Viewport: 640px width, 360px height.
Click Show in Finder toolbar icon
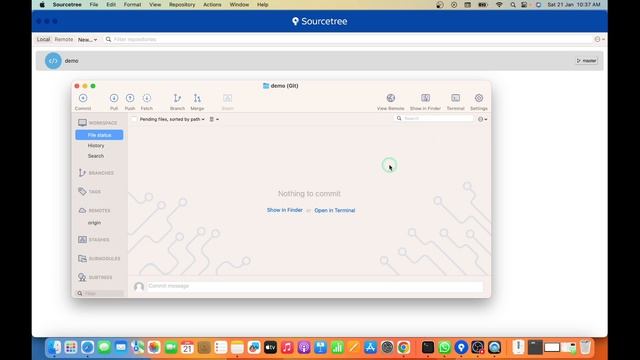pyautogui.click(x=425, y=98)
